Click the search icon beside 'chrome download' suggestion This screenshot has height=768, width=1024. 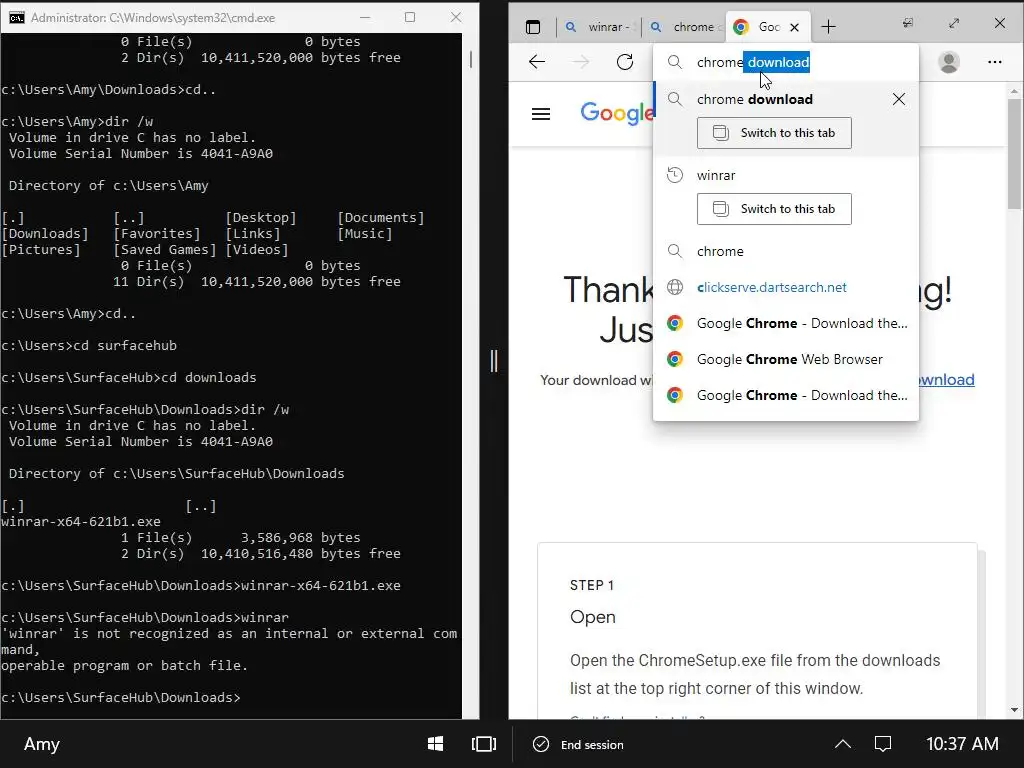(675, 99)
